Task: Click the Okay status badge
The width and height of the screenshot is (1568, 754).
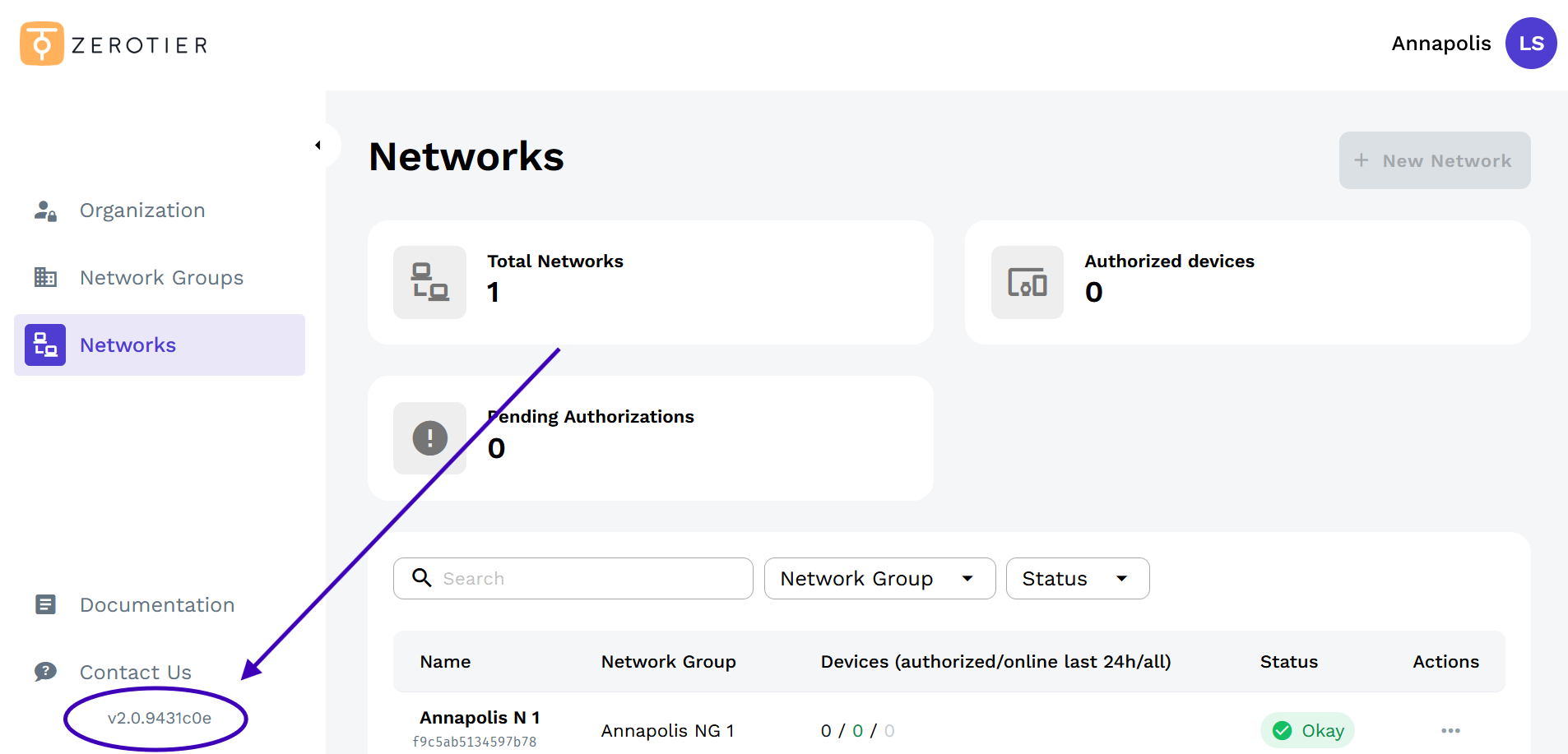Action: (1307, 731)
